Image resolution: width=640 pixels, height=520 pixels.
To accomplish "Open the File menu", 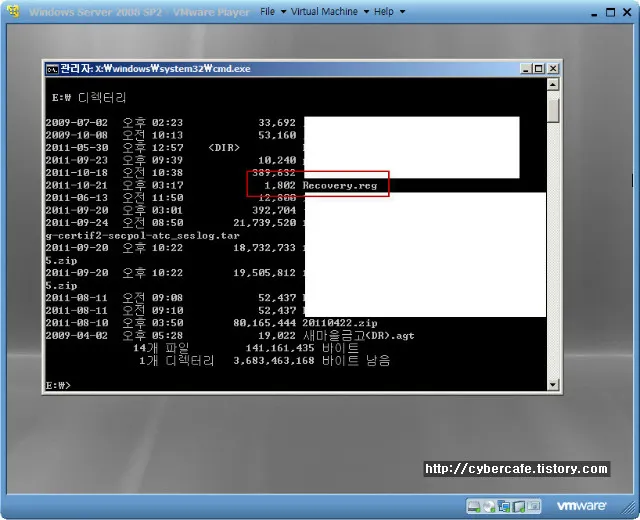I will (x=273, y=12).
